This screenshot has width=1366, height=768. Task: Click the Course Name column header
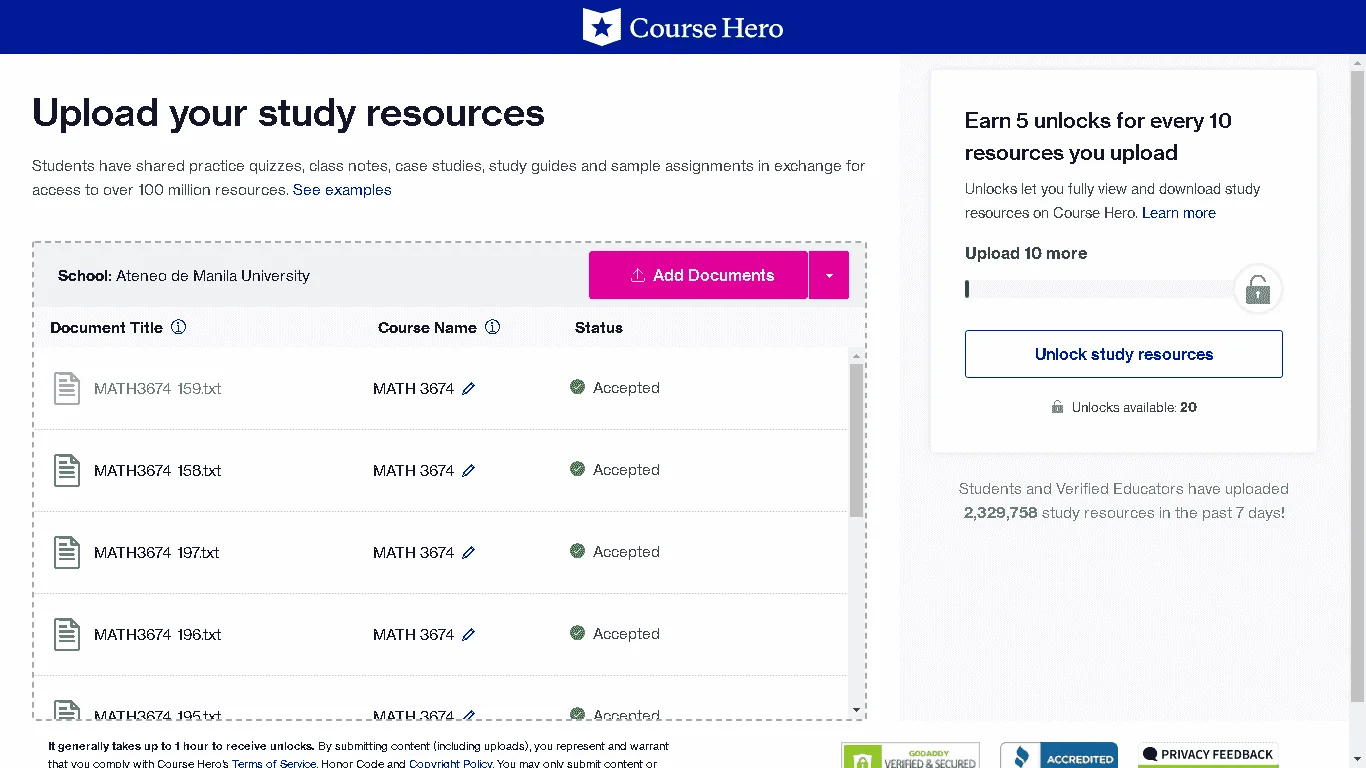(x=427, y=328)
